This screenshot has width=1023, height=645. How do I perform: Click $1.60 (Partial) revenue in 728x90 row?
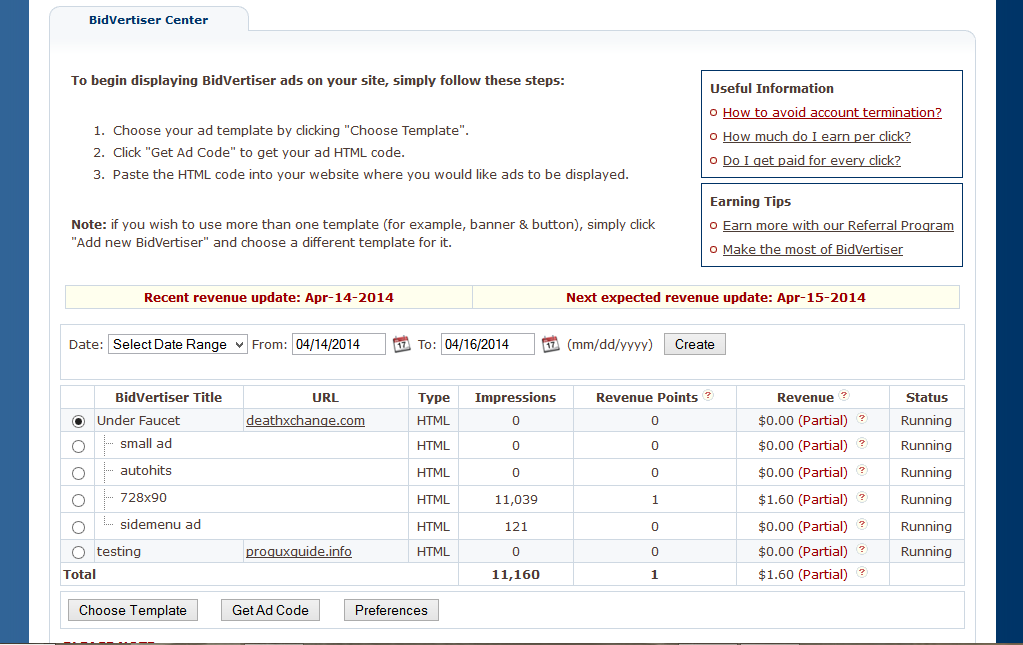(x=802, y=500)
